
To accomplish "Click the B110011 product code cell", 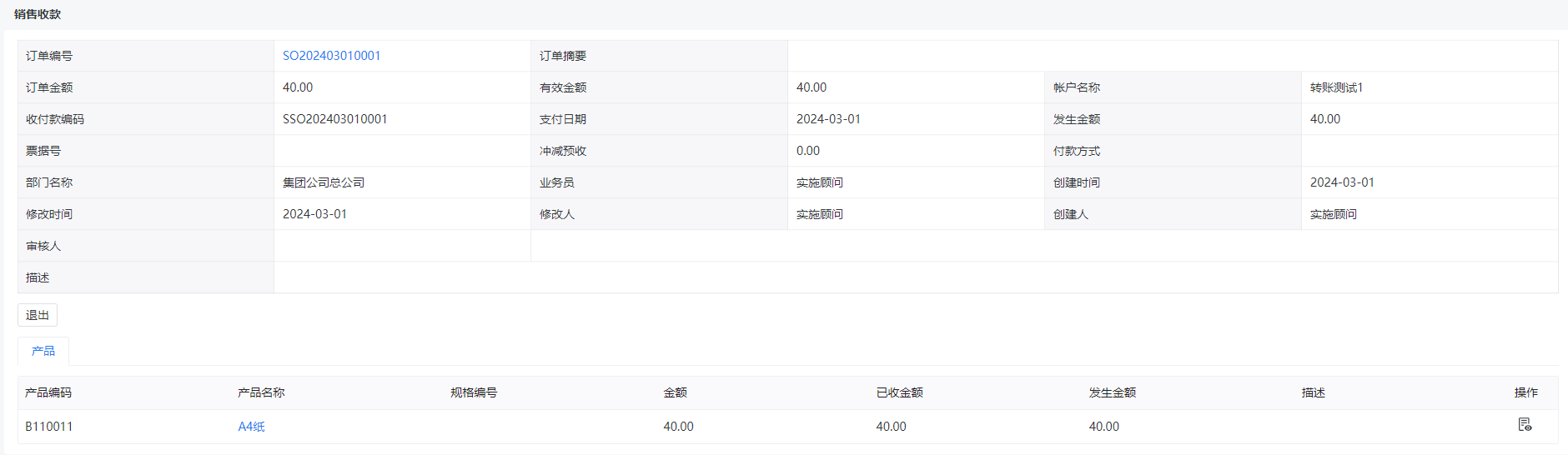I will click(x=49, y=427).
